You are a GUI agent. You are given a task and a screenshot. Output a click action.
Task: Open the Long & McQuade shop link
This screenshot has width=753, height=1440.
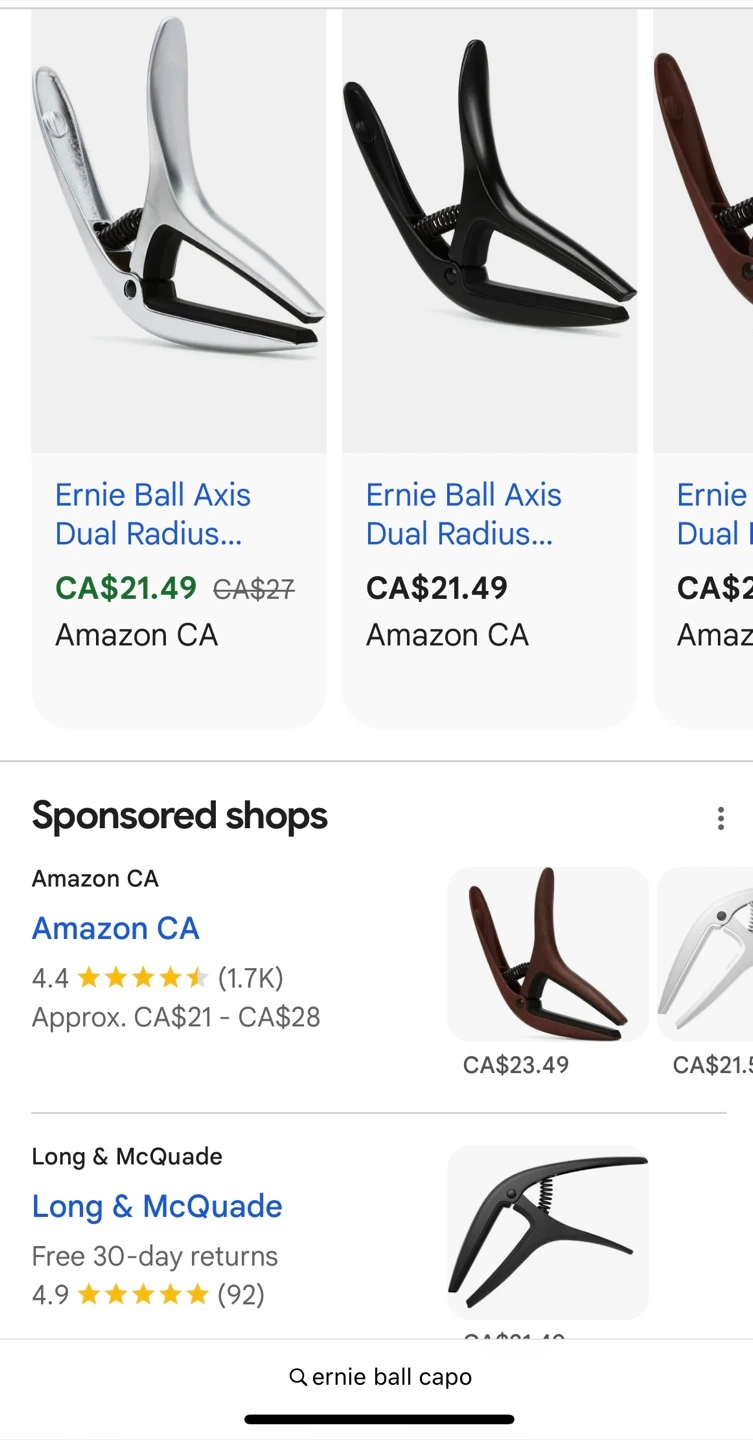[157, 1206]
